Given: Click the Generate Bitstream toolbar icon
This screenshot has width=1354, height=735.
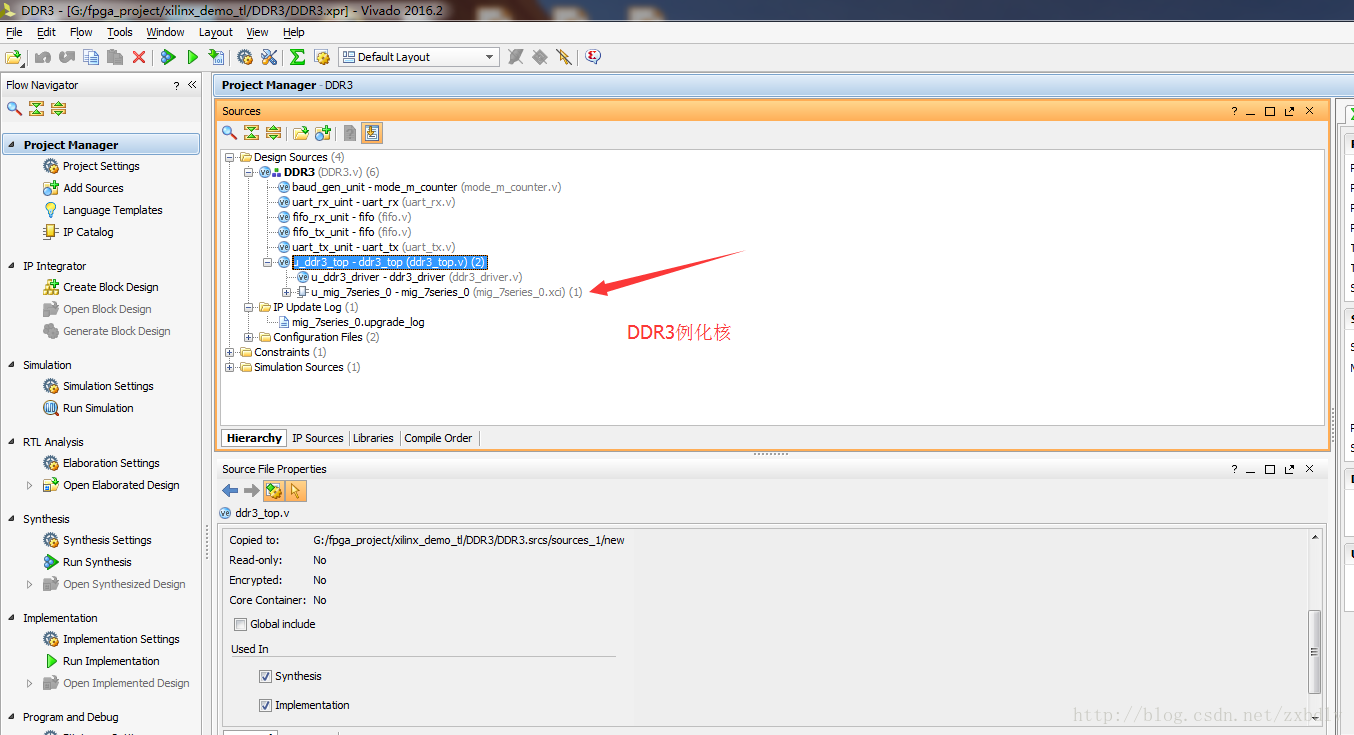Looking at the screenshot, I should click(215, 57).
